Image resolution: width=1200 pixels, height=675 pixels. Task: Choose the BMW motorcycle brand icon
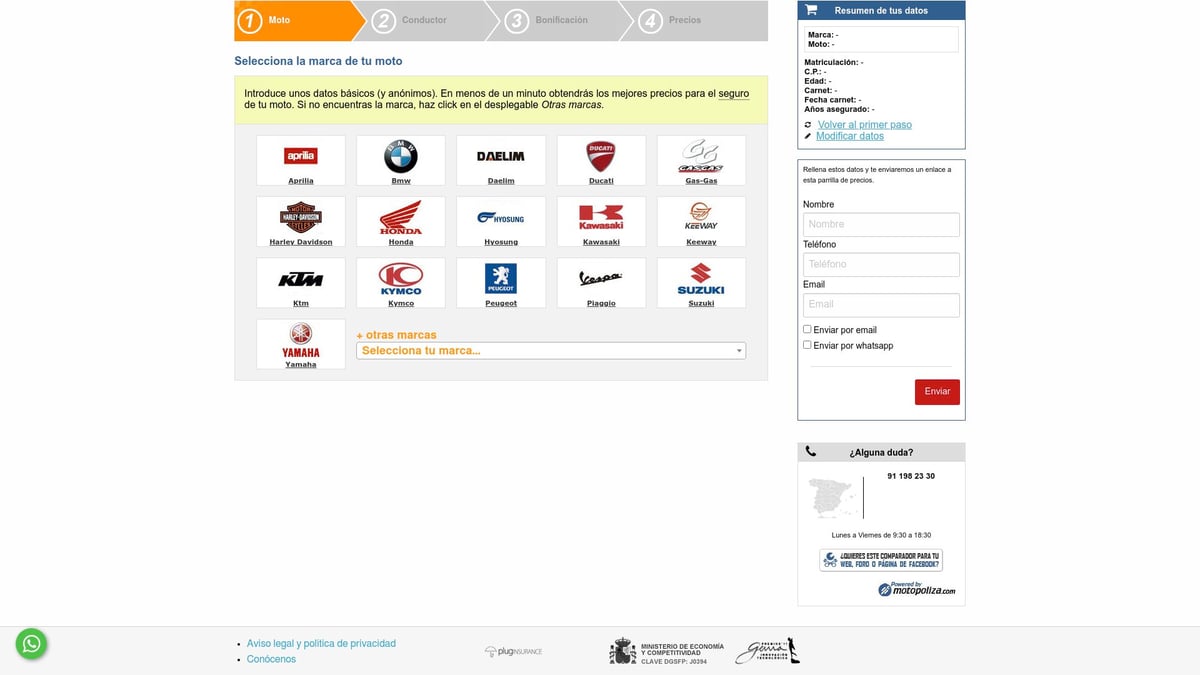coord(401,156)
